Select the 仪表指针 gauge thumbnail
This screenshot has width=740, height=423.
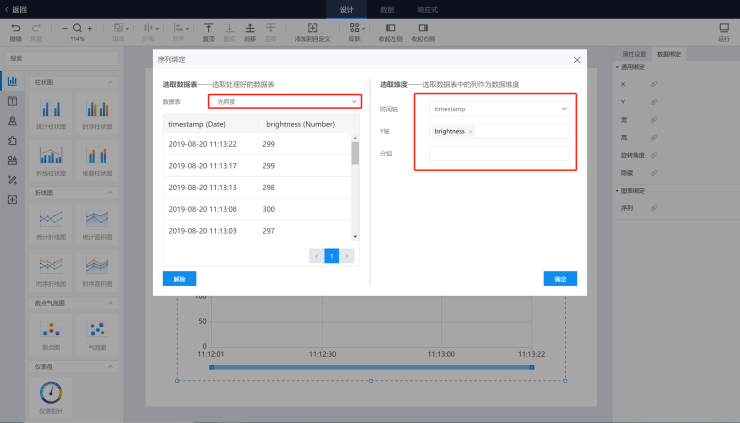point(51,398)
